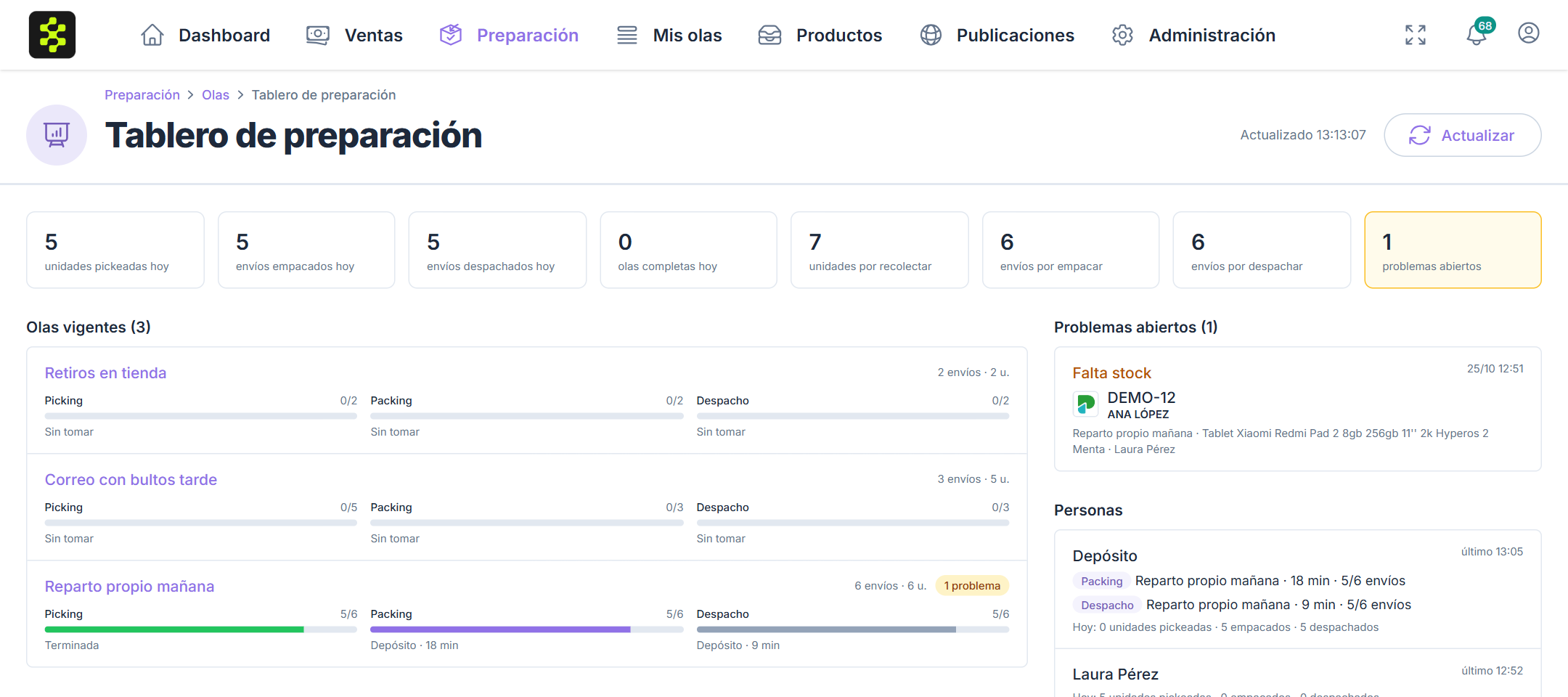
Task: Open Correo con bultos tarde wave
Action: tap(131, 480)
